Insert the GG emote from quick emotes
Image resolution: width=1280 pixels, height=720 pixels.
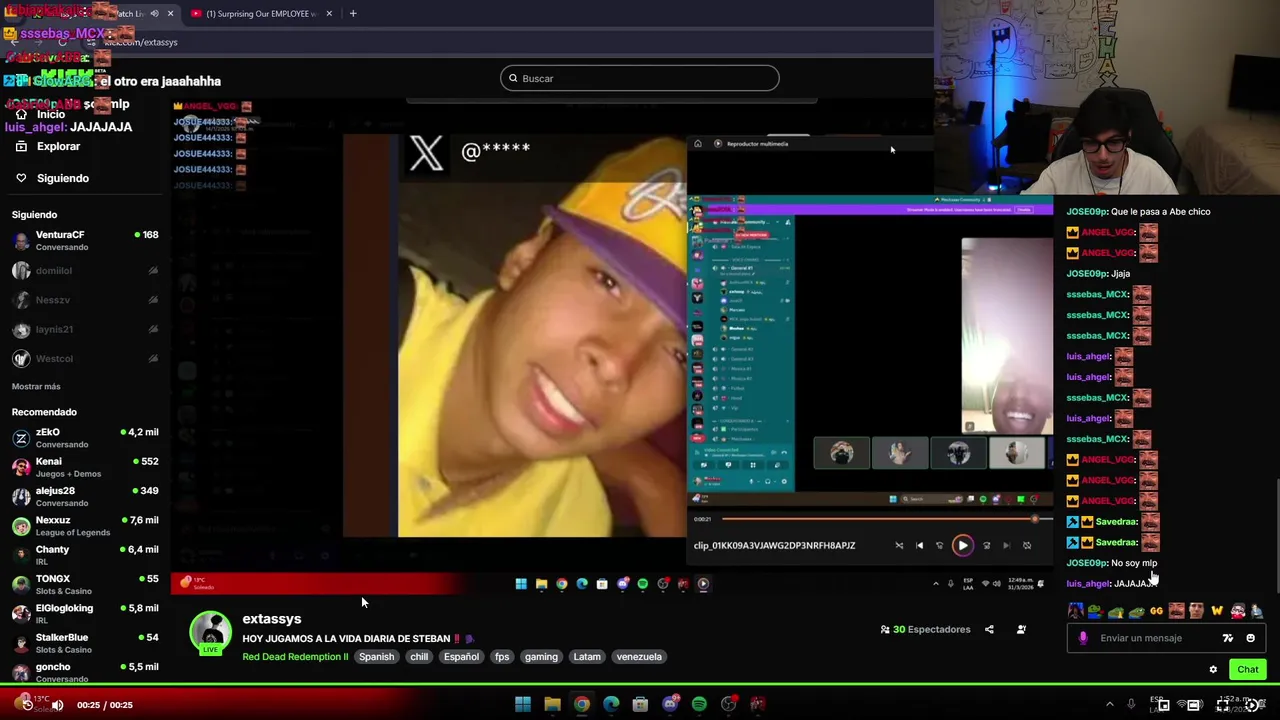pyautogui.click(x=1156, y=611)
